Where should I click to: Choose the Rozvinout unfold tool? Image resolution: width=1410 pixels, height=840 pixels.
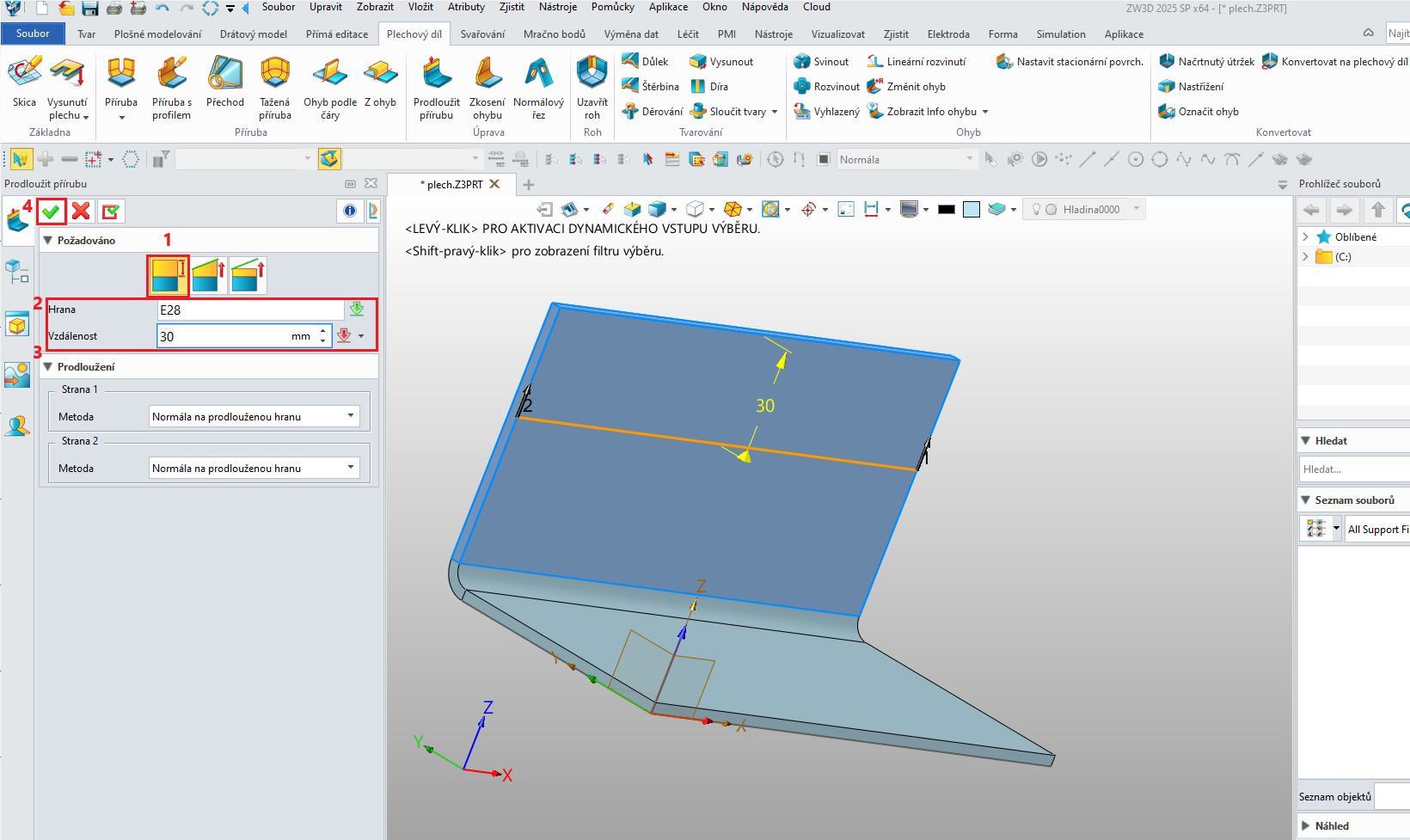[x=826, y=87]
